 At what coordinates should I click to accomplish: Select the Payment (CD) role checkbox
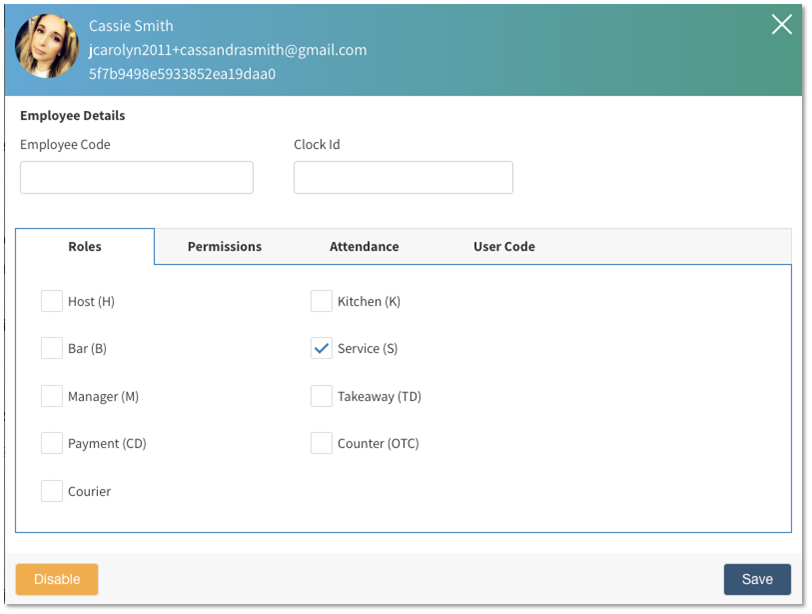click(x=52, y=443)
